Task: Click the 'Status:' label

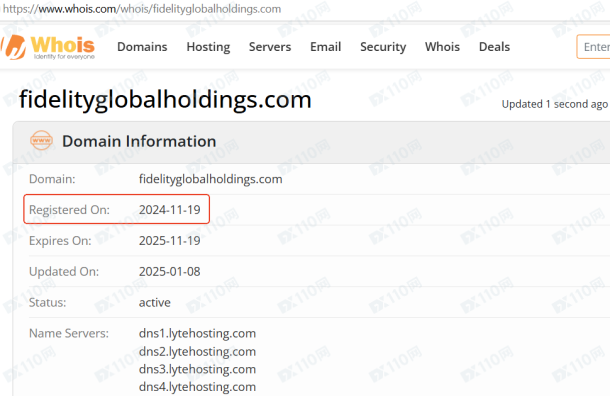Action: [x=47, y=302]
